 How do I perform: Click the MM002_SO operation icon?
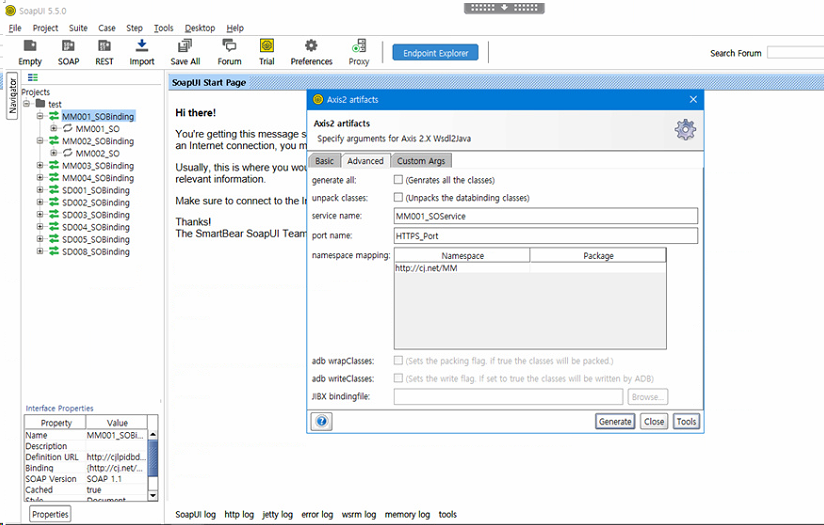(x=68, y=153)
